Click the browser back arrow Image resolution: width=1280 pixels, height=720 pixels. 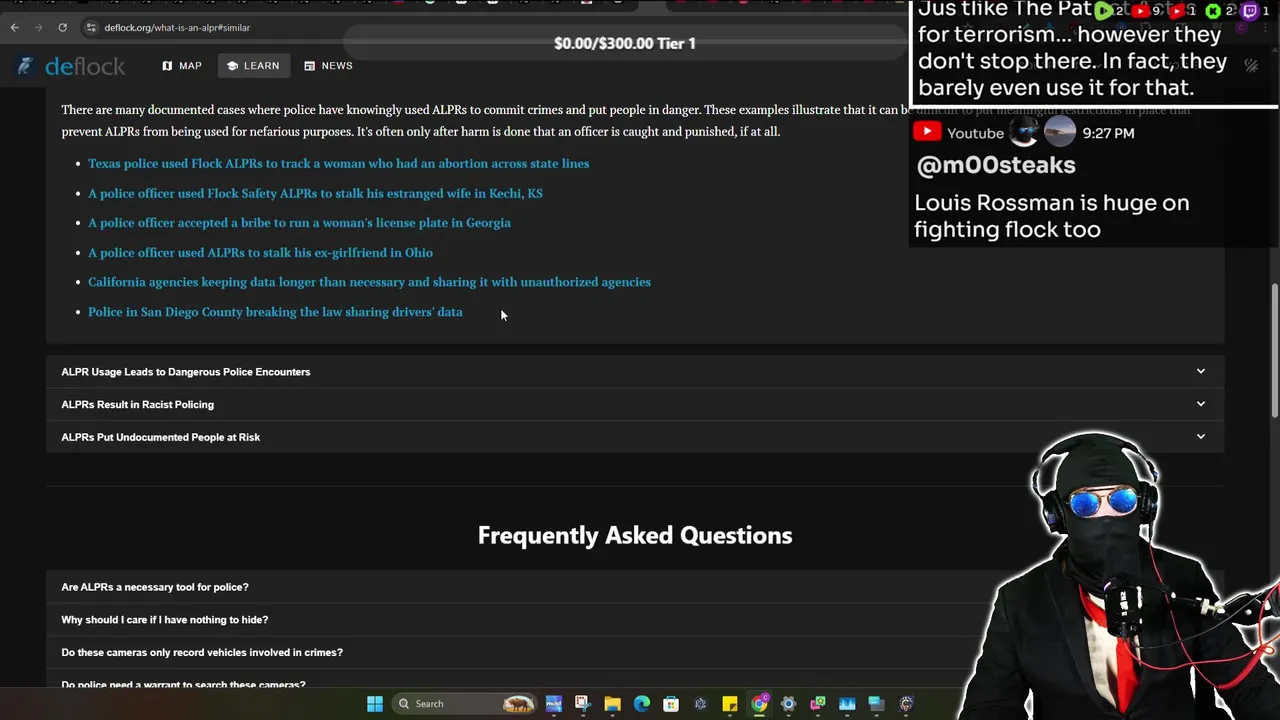[15, 27]
